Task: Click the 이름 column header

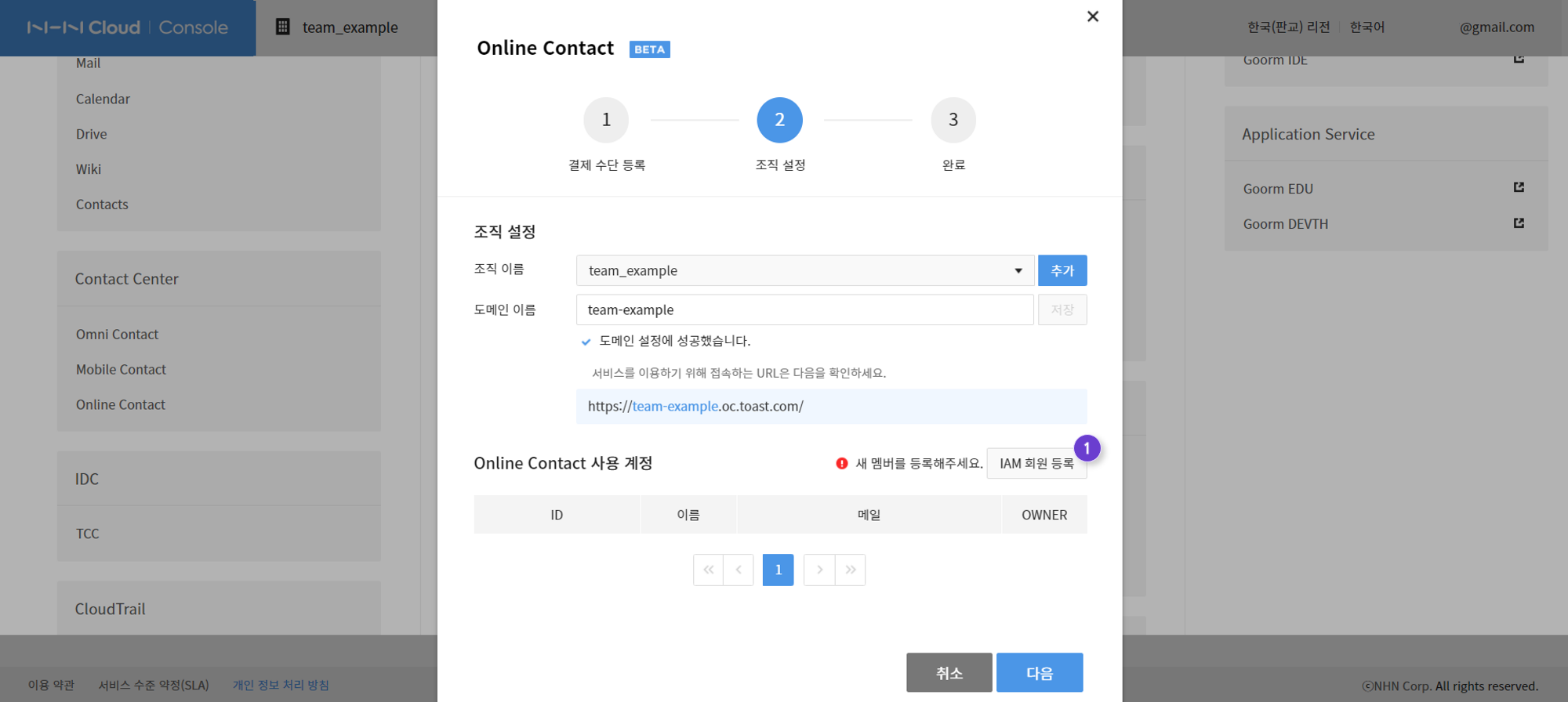Action: 688,515
